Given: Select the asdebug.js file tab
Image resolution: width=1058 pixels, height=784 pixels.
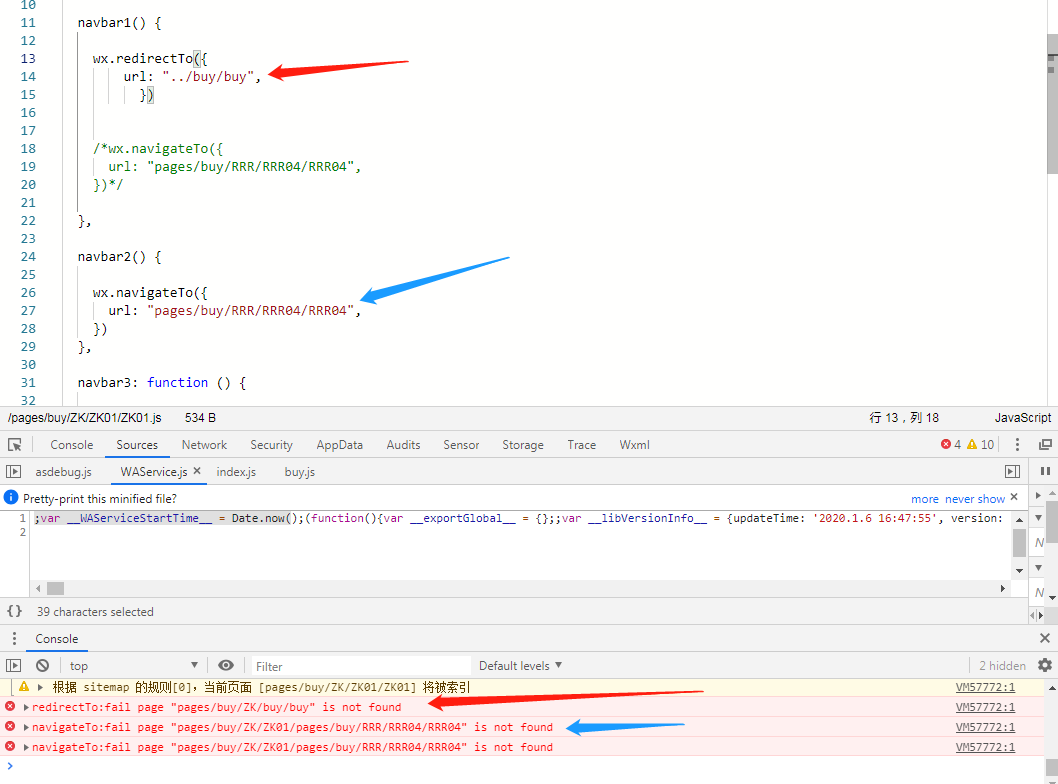Looking at the screenshot, I should click(63, 472).
